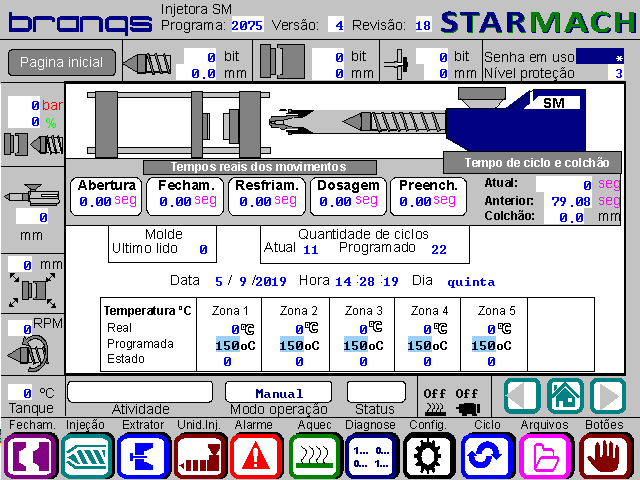
Task: Open the Alarme warning triangle icon
Action: tap(256, 456)
